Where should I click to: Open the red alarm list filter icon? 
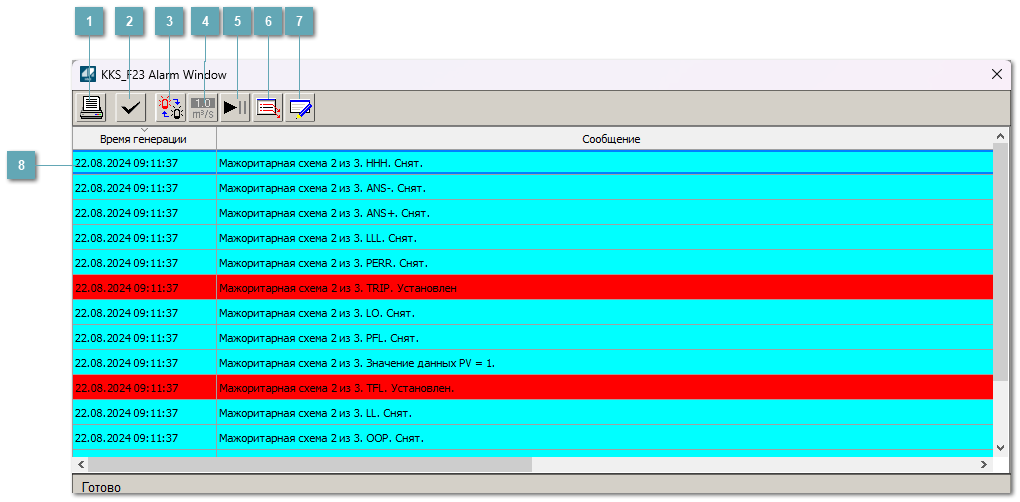(x=268, y=107)
